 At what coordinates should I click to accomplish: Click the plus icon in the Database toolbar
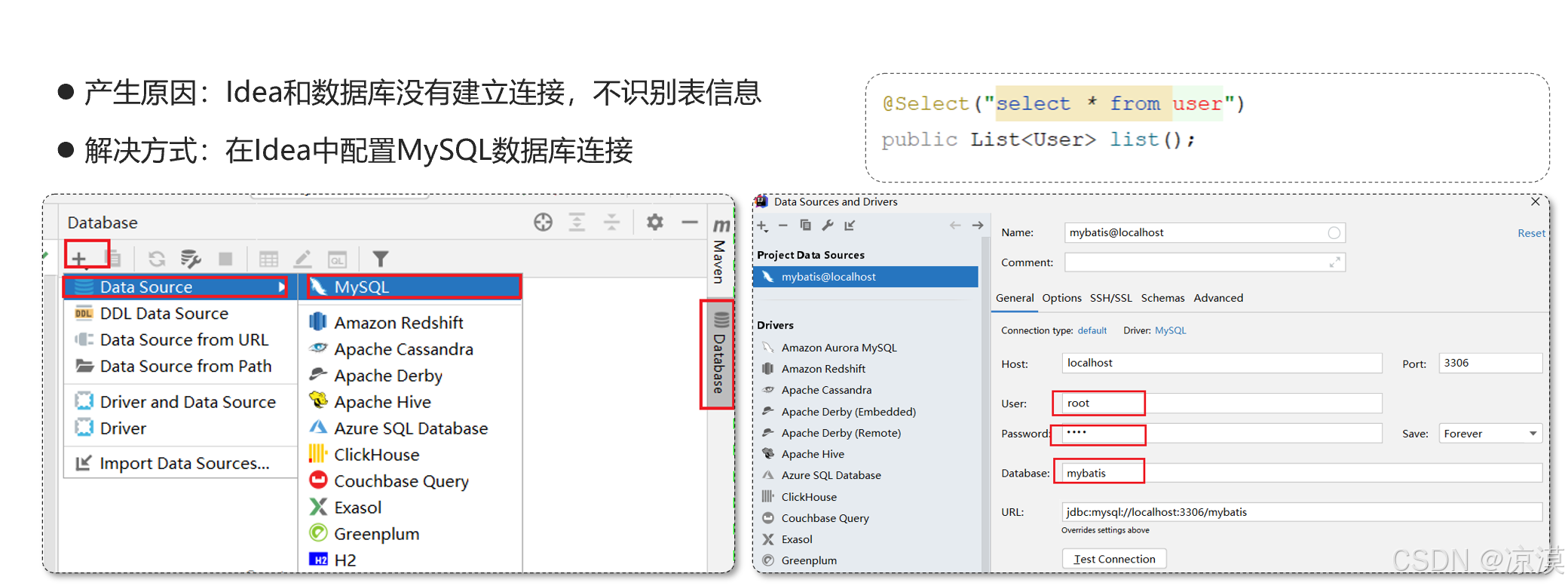79,259
